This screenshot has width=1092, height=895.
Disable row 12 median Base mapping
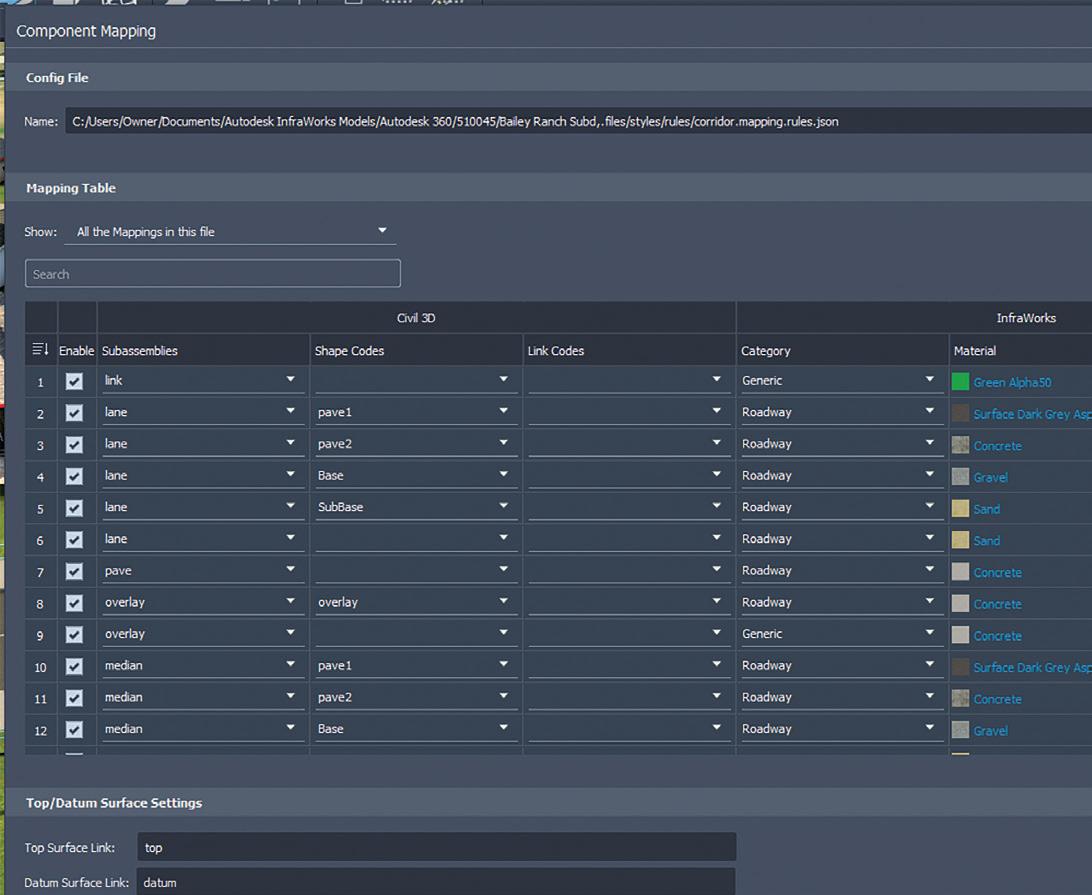point(74,729)
